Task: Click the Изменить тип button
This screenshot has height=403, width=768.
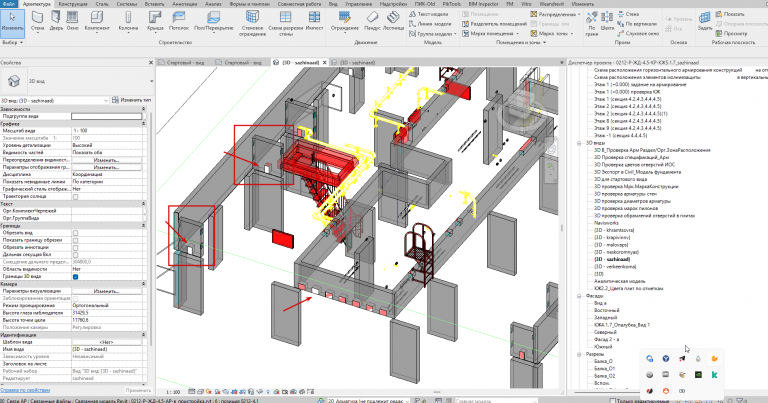Action: (131, 100)
